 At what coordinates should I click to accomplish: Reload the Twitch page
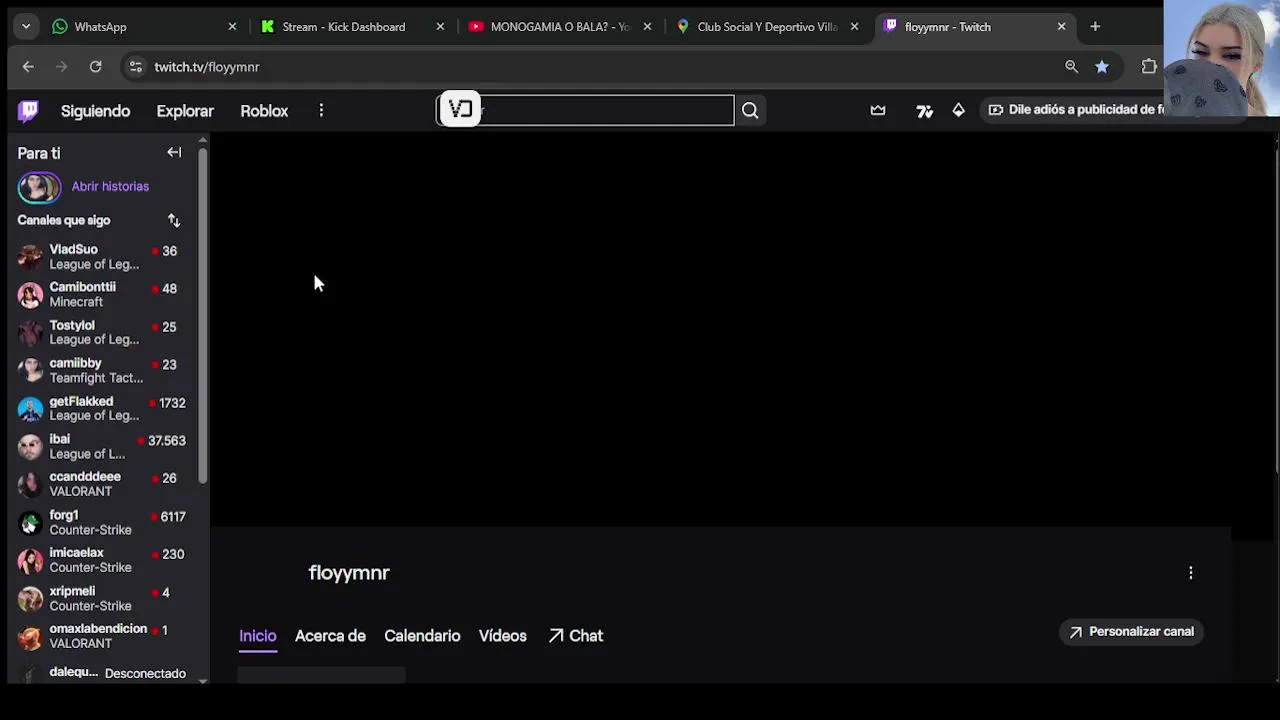[95, 67]
